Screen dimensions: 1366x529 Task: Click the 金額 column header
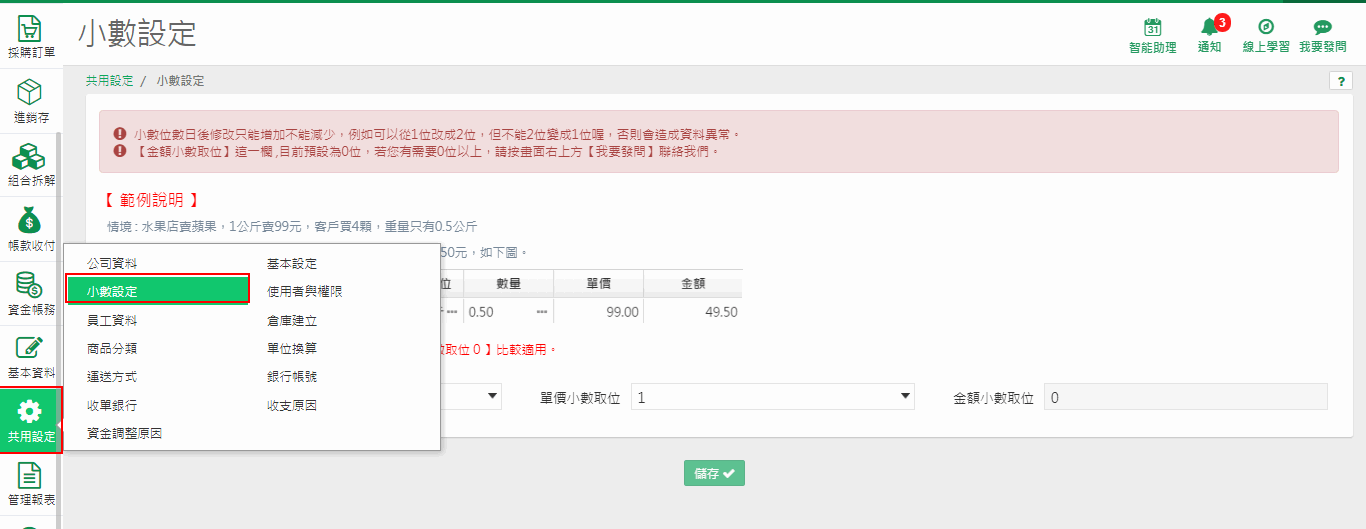(x=695, y=284)
